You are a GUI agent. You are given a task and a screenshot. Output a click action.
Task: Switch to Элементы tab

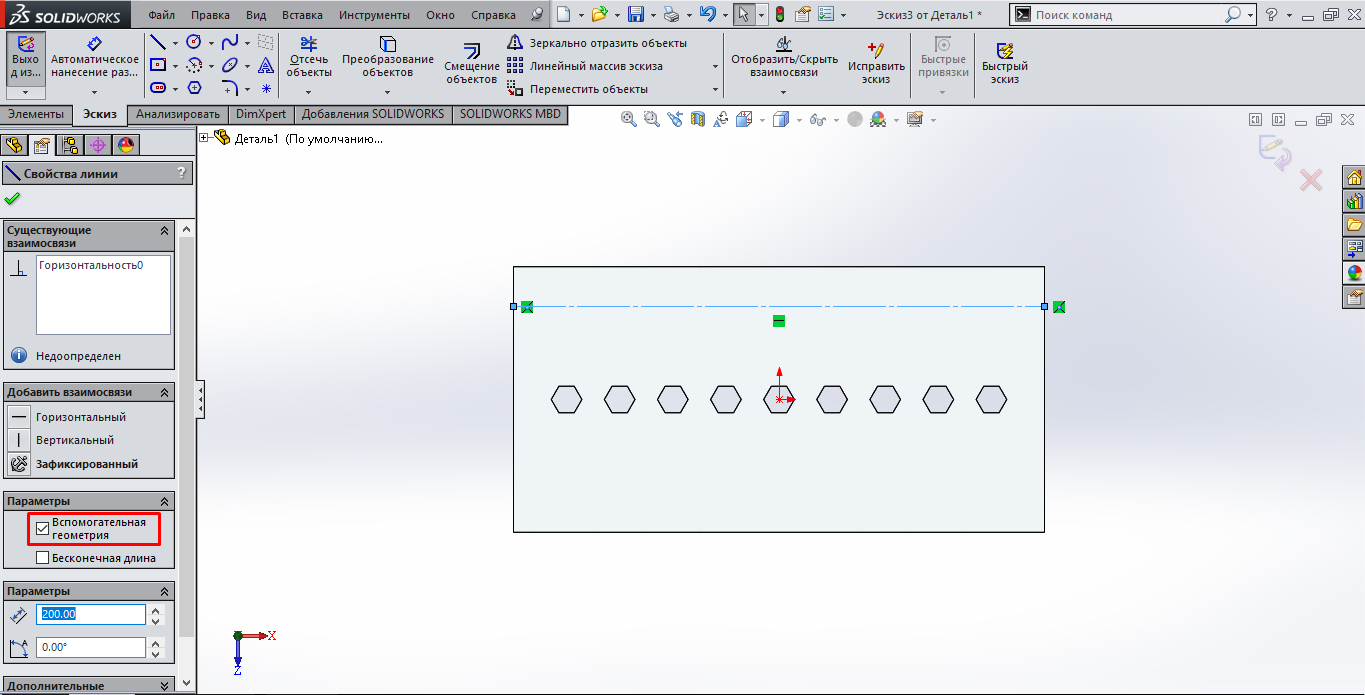(x=36, y=114)
